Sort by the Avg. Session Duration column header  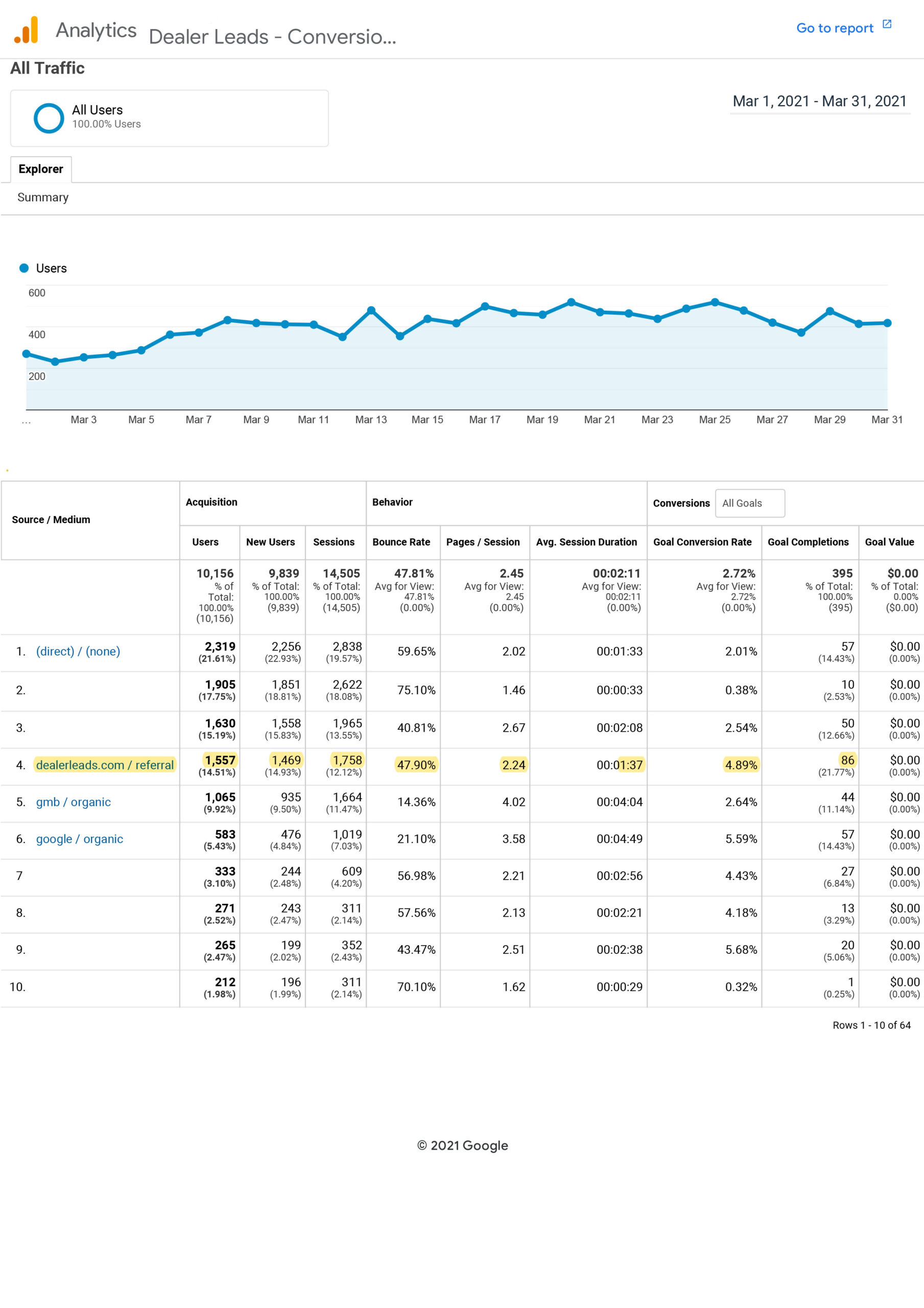coord(587,542)
